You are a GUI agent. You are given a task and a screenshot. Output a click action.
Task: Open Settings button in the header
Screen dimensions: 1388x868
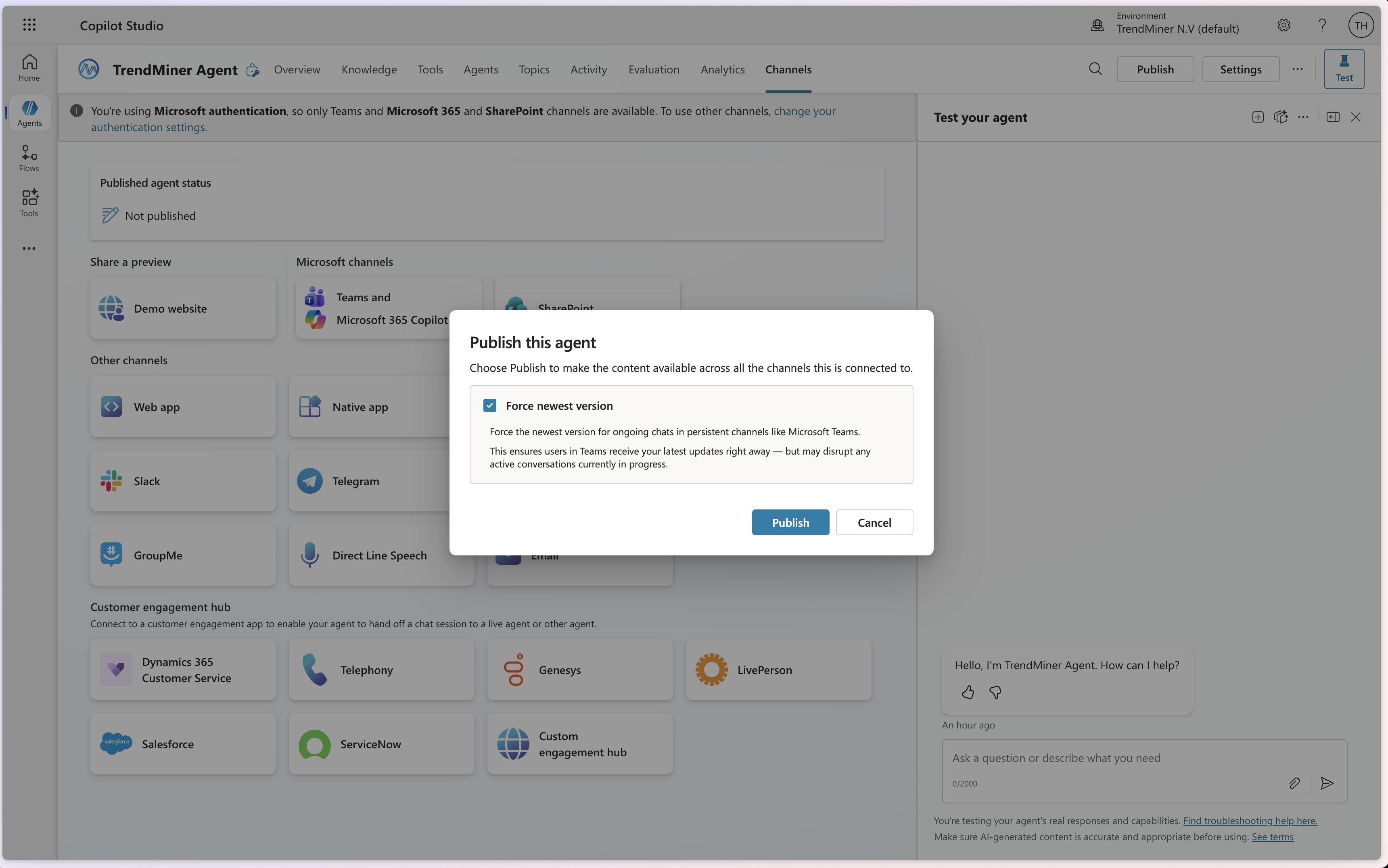click(x=1240, y=69)
